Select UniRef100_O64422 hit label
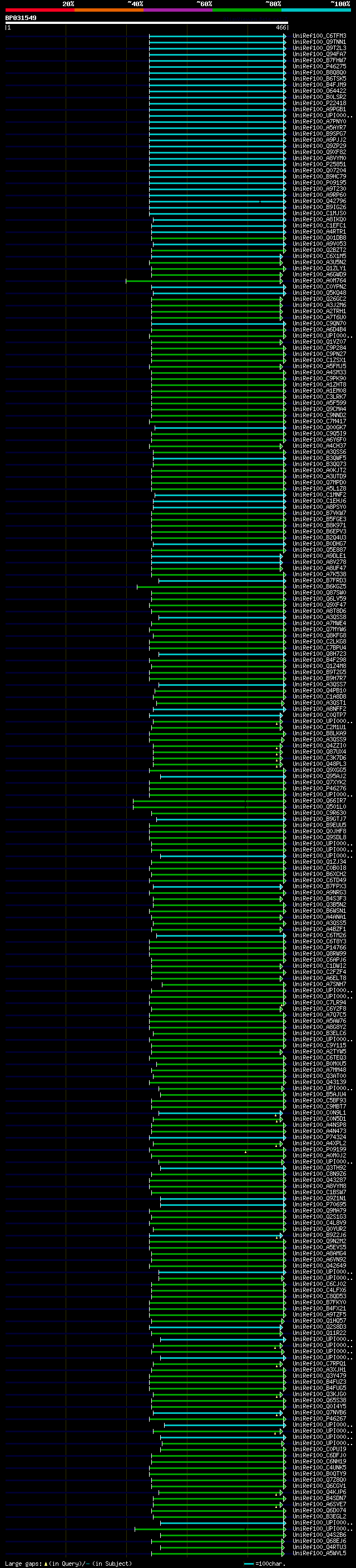The height and width of the screenshot is (1568, 356). click(x=319, y=91)
